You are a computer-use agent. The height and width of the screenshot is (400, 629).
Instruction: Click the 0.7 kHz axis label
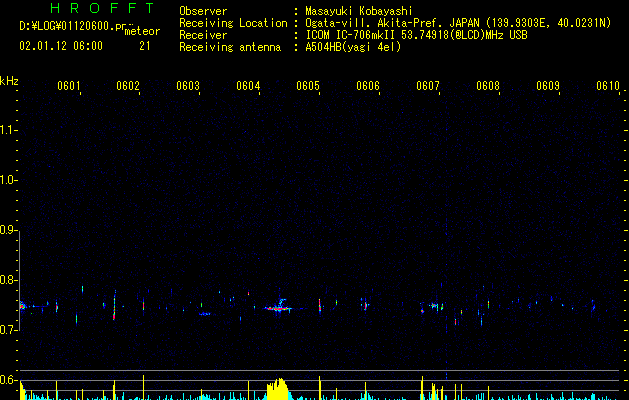tap(8, 330)
